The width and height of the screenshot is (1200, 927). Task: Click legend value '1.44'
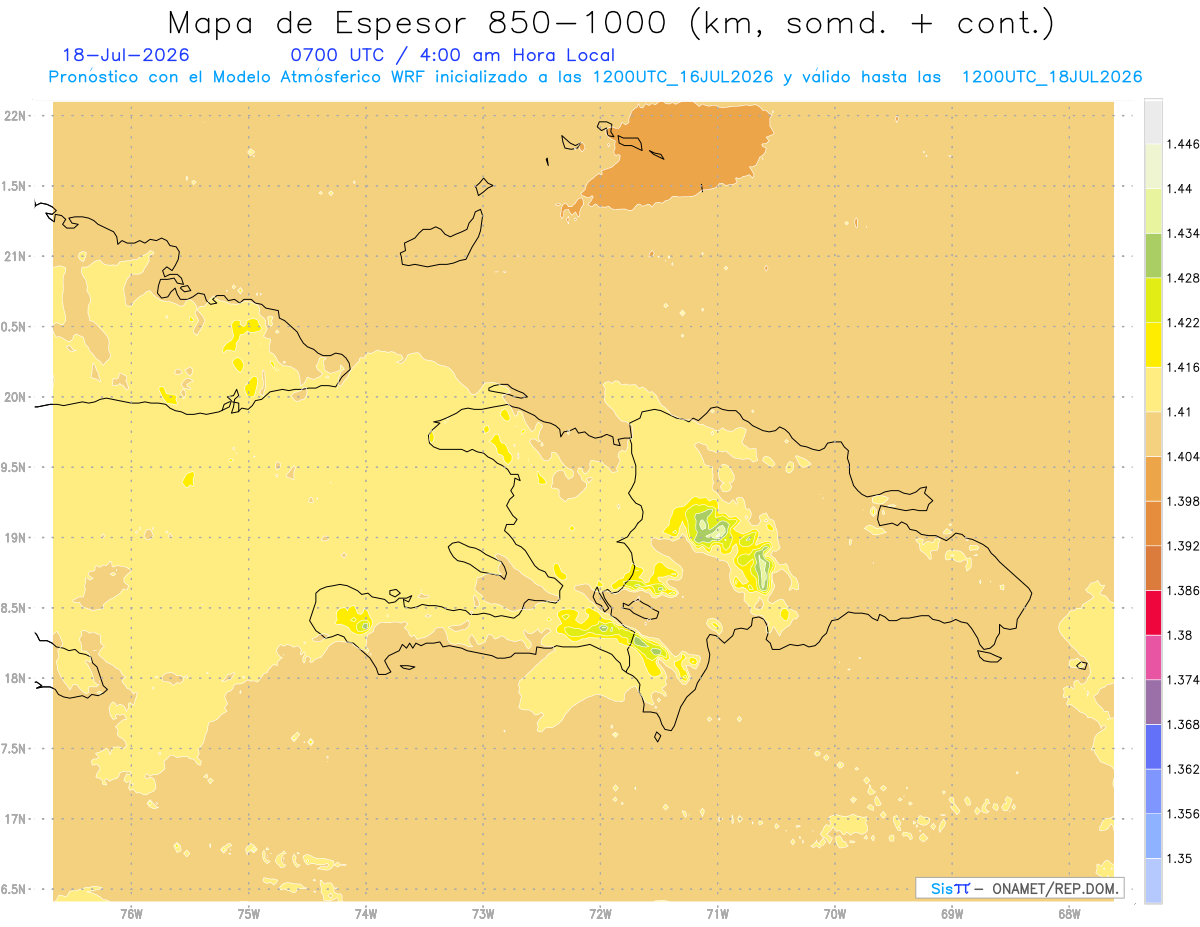[x=1179, y=189]
